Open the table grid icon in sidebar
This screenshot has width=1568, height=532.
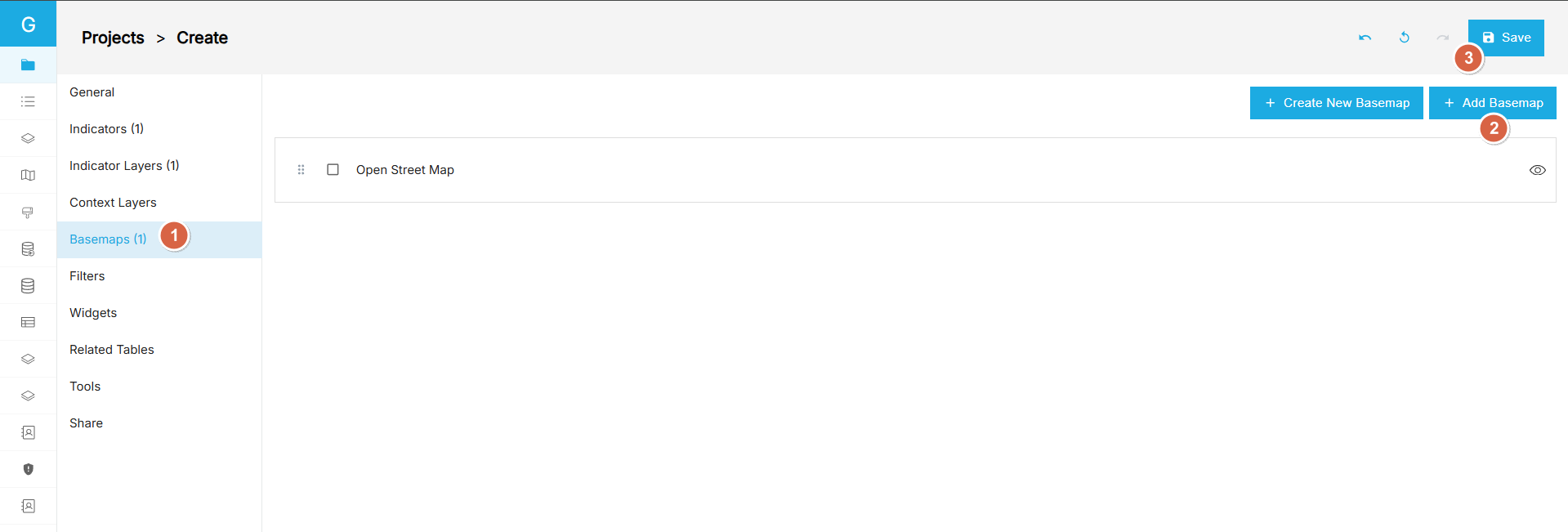[28, 322]
